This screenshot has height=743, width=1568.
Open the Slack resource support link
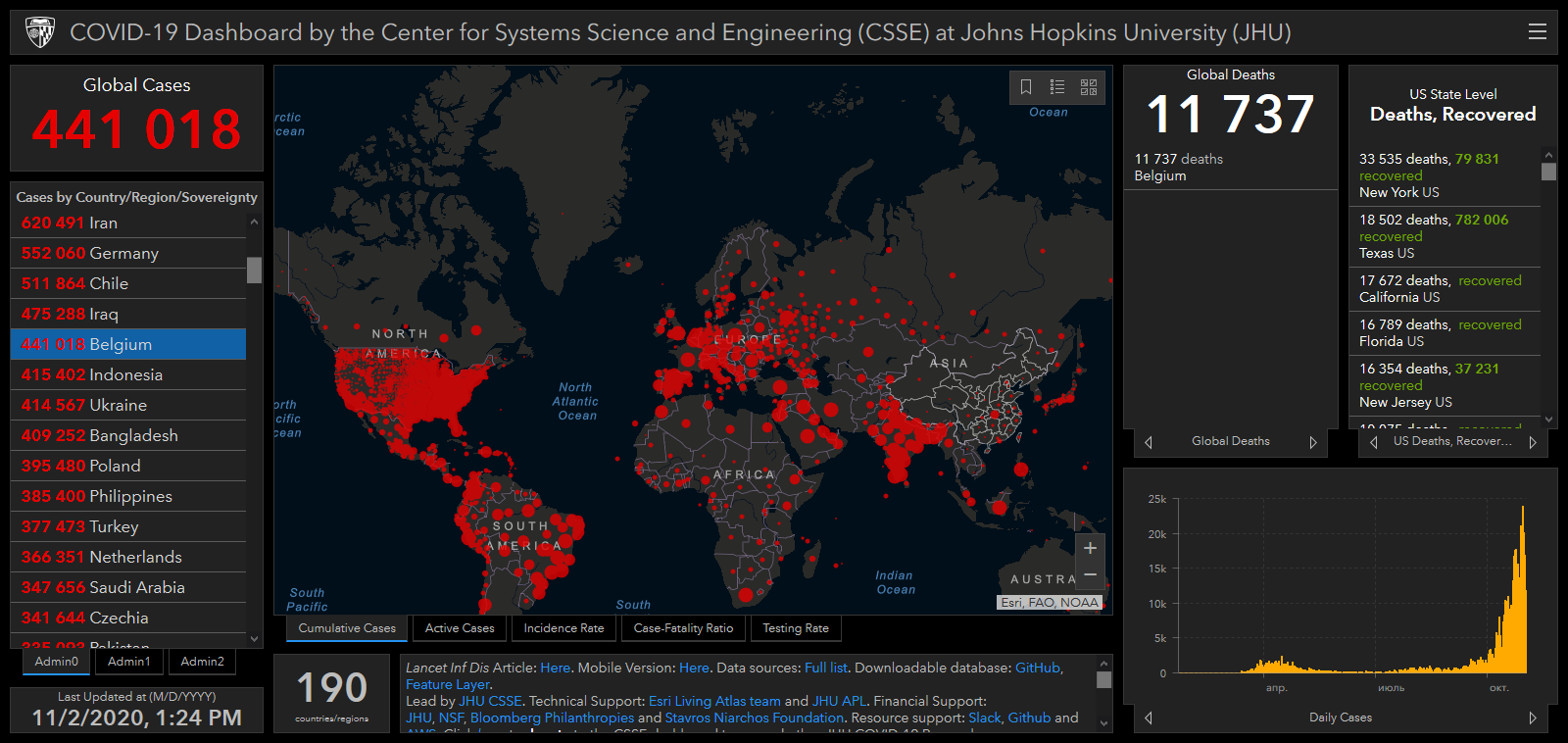point(985,718)
